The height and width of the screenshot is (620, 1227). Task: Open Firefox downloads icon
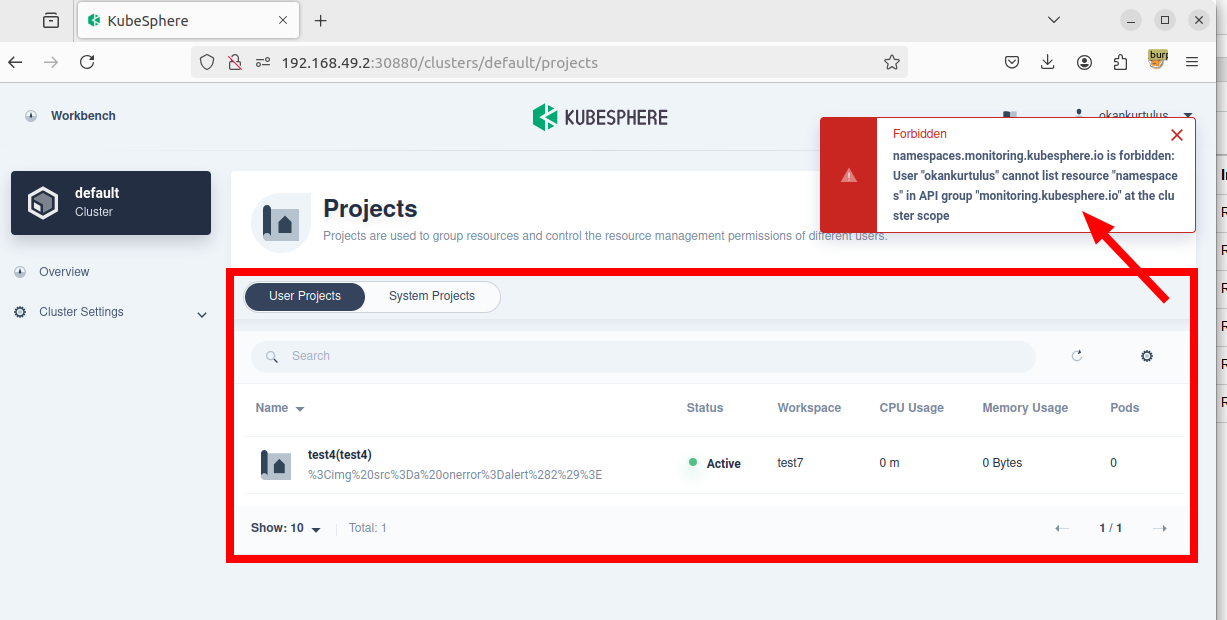[x=1048, y=62]
